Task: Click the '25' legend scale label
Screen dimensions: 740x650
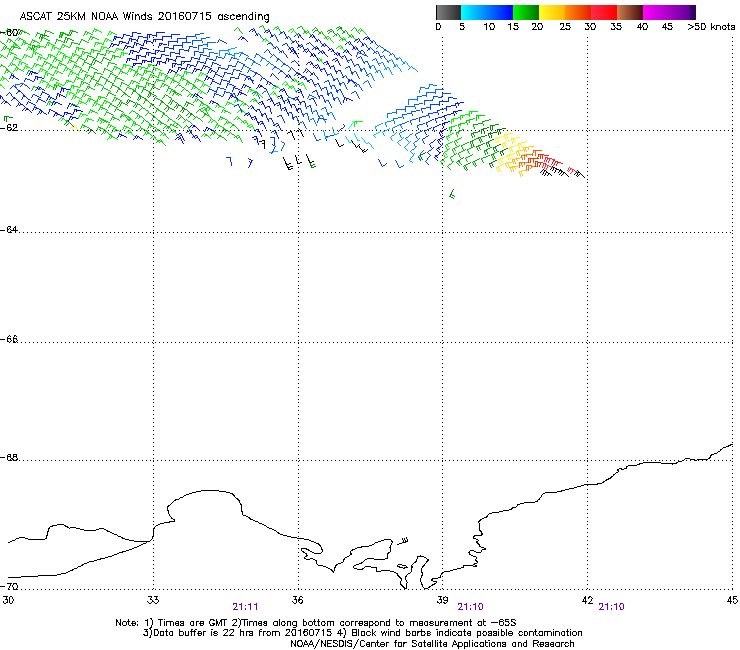Action: pos(565,27)
